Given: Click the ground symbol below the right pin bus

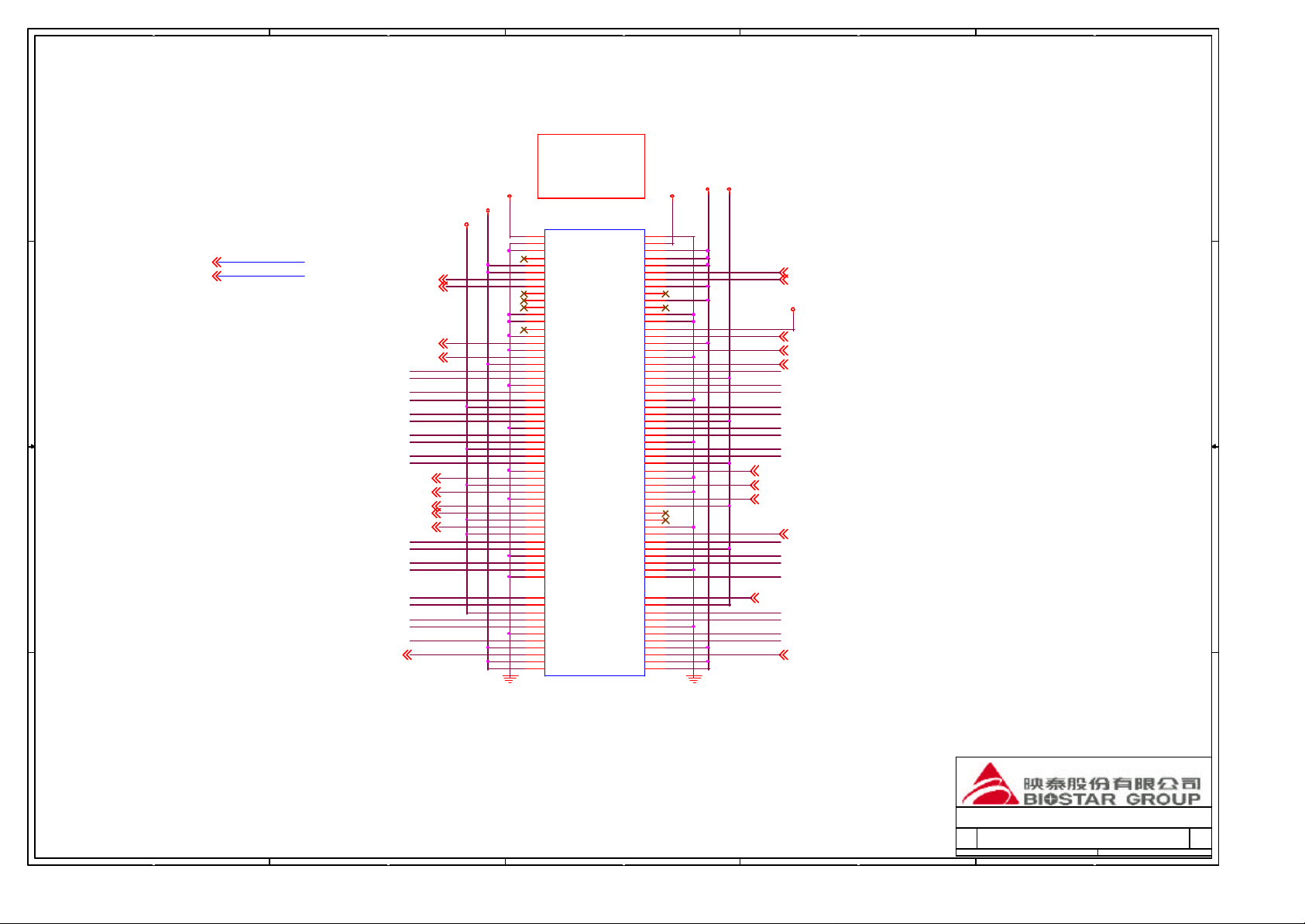Looking at the screenshot, I should [x=694, y=678].
